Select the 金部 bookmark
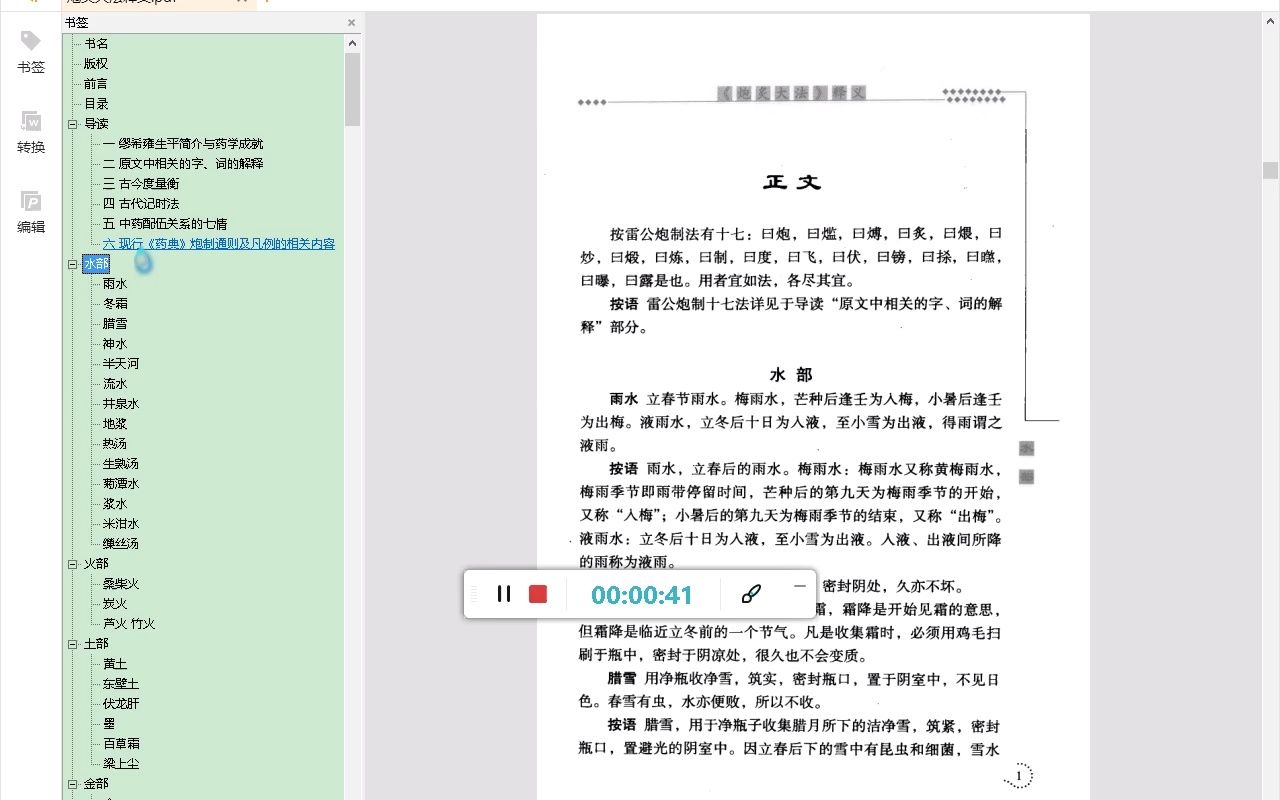The height and width of the screenshot is (800, 1280). tap(96, 783)
